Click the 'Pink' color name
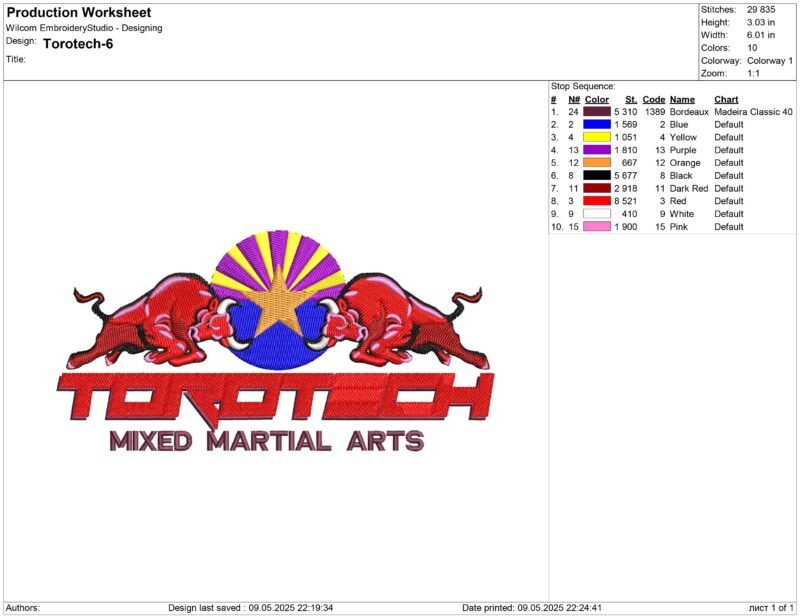The image size is (800, 616). (x=679, y=227)
